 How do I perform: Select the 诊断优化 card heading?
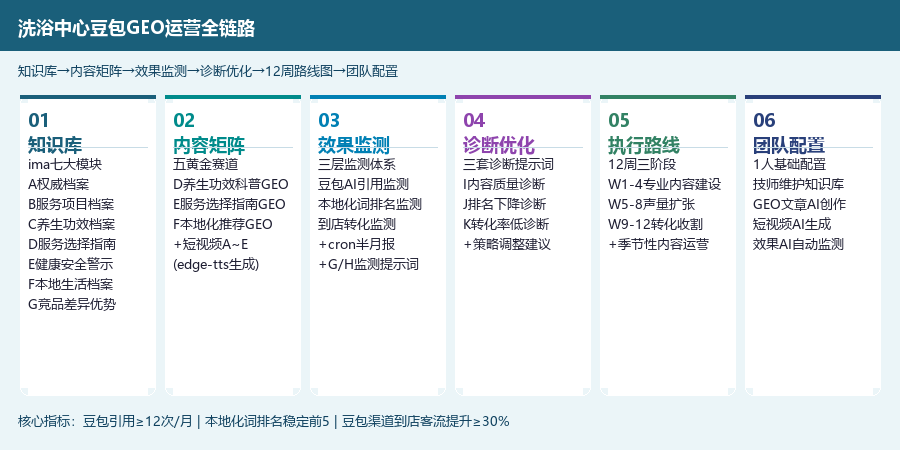499,145
